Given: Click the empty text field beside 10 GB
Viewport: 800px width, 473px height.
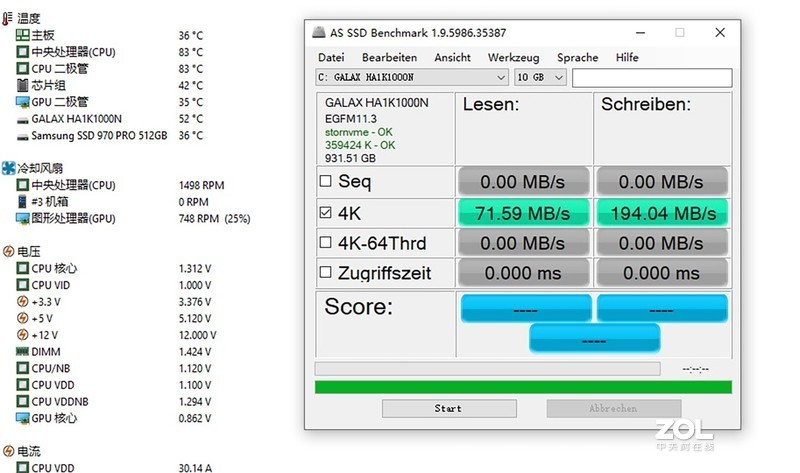Looking at the screenshot, I should pyautogui.click(x=652, y=78).
